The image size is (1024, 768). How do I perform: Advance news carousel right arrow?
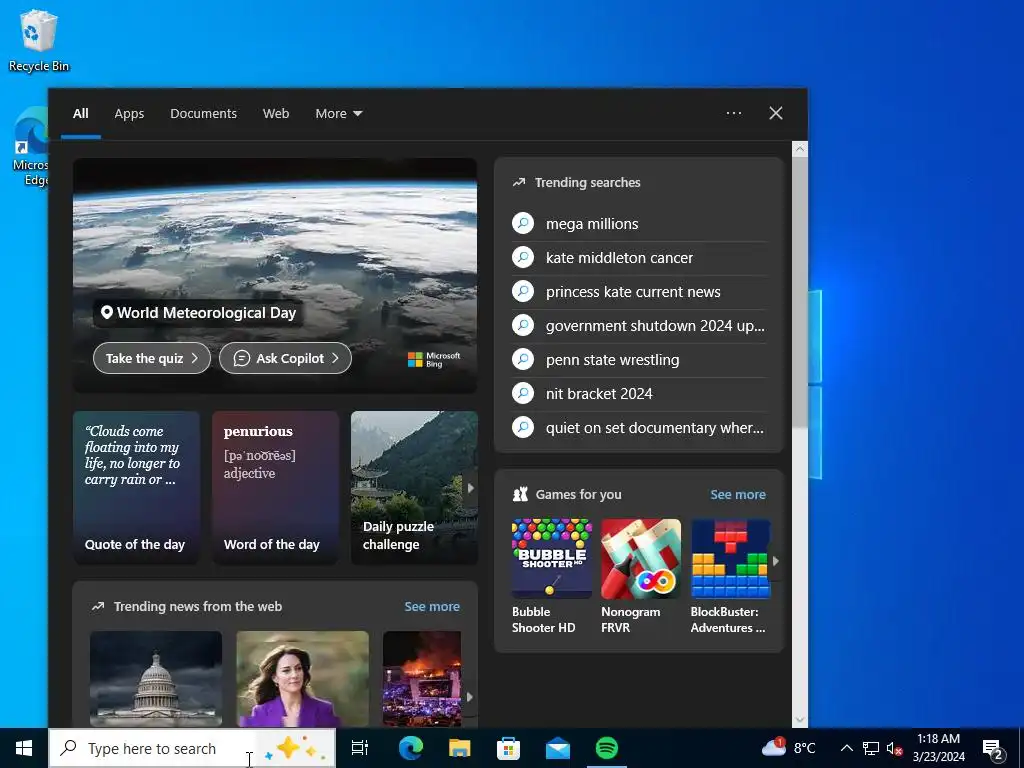coord(470,697)
